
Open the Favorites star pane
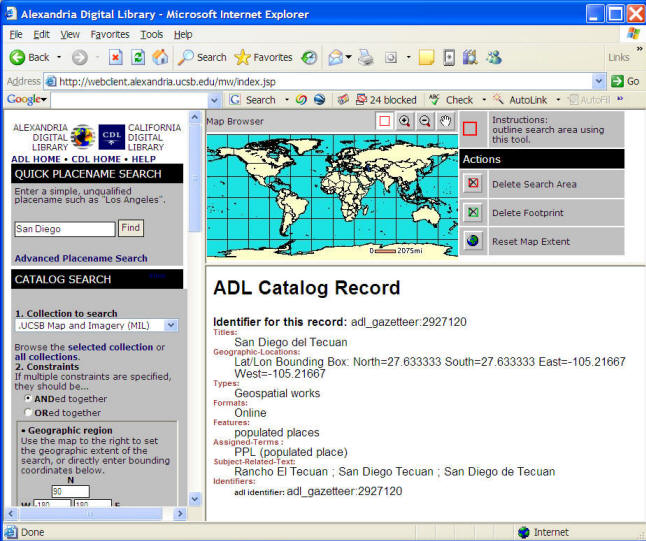point(264,57)
